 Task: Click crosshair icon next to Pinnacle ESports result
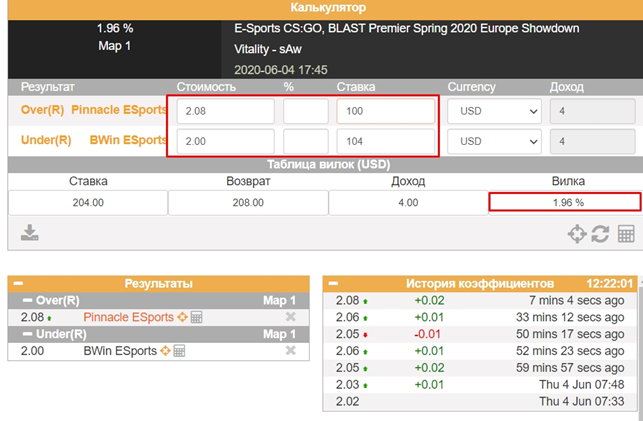[182, 317]
